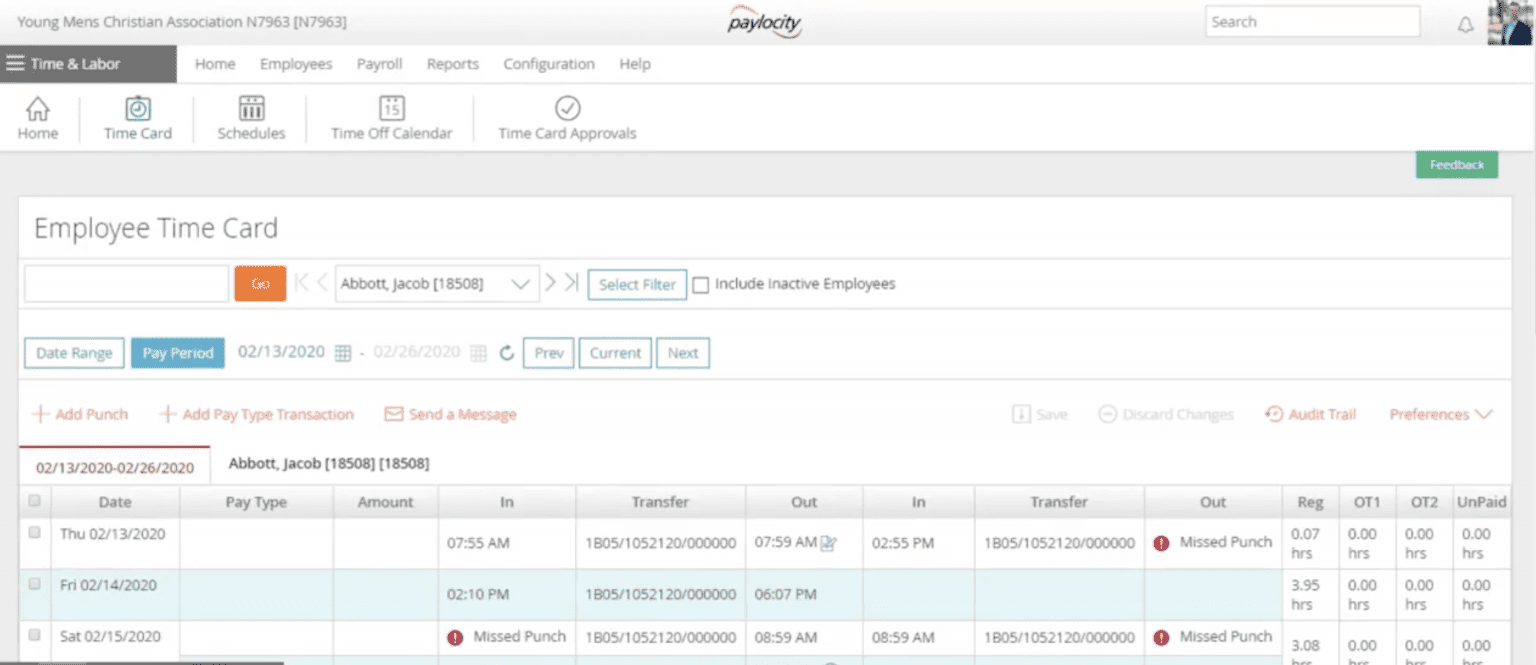
Task: Click the edit icon on the 07:59 AM punch
Action: point(830,542)
